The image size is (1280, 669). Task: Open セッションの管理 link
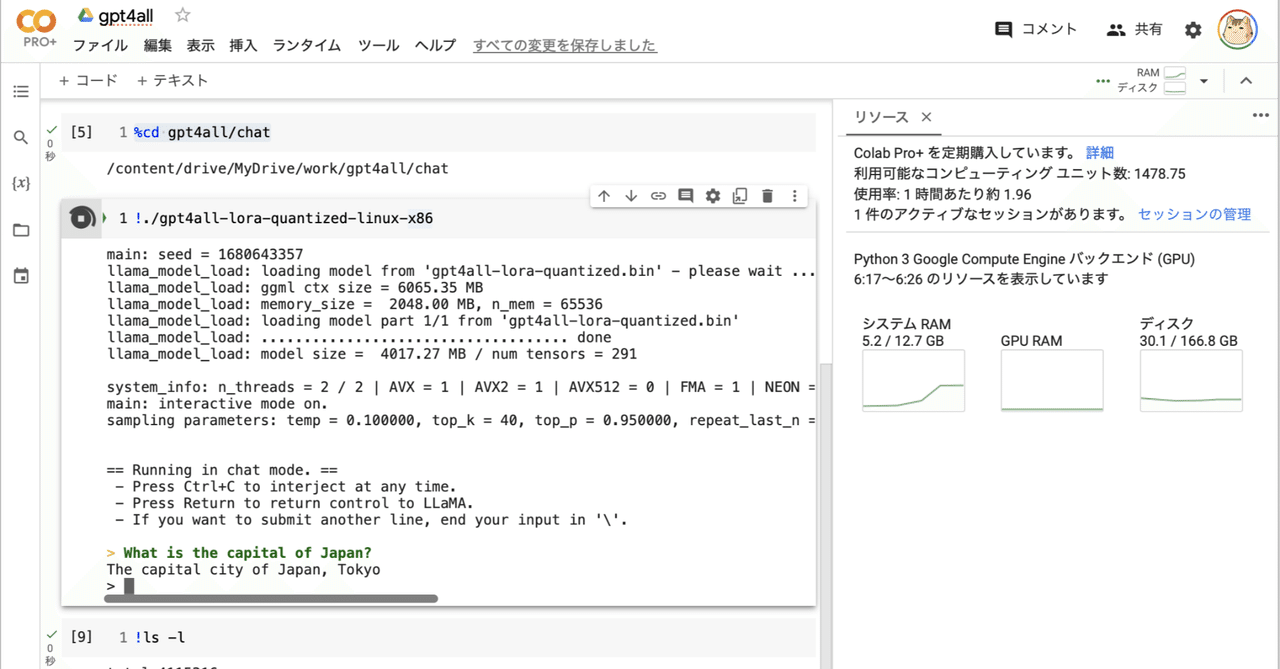pyautogui.click(x=1194, y=214)
